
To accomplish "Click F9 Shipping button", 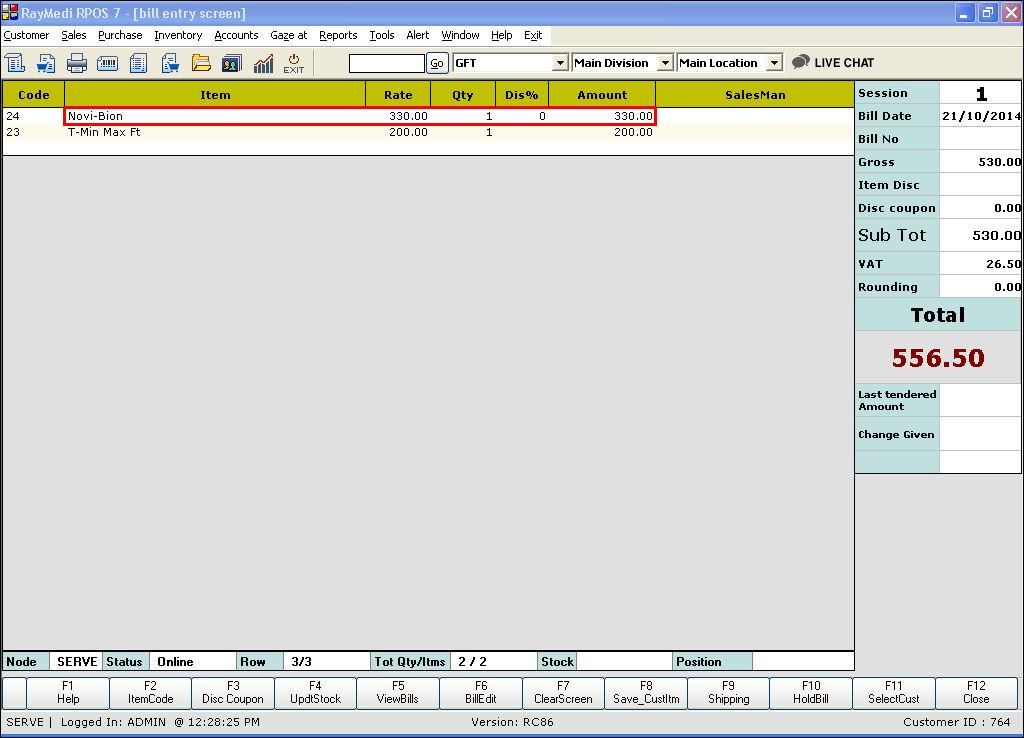I will (728, 693).
